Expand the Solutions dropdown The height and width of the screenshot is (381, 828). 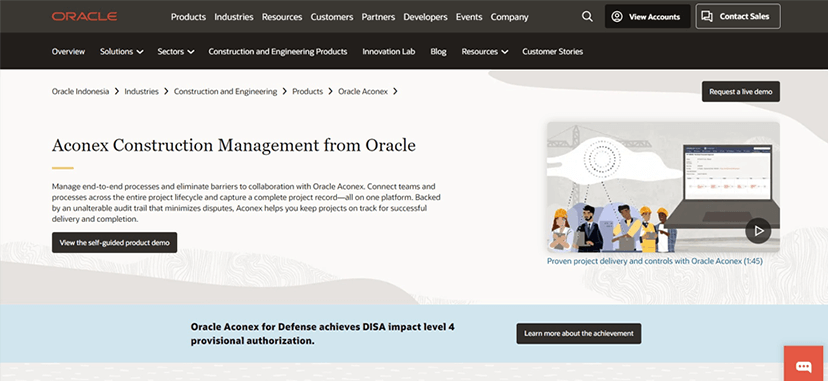click(121, 52)
